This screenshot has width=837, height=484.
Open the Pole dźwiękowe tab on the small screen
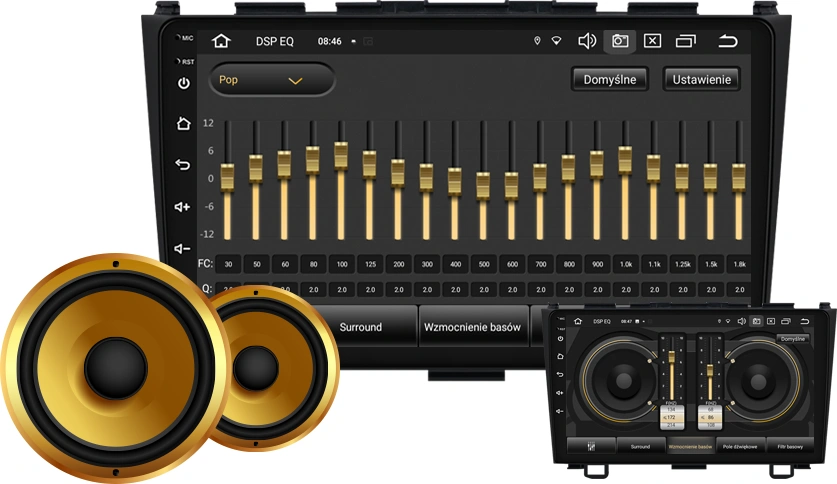pos(741,446)
